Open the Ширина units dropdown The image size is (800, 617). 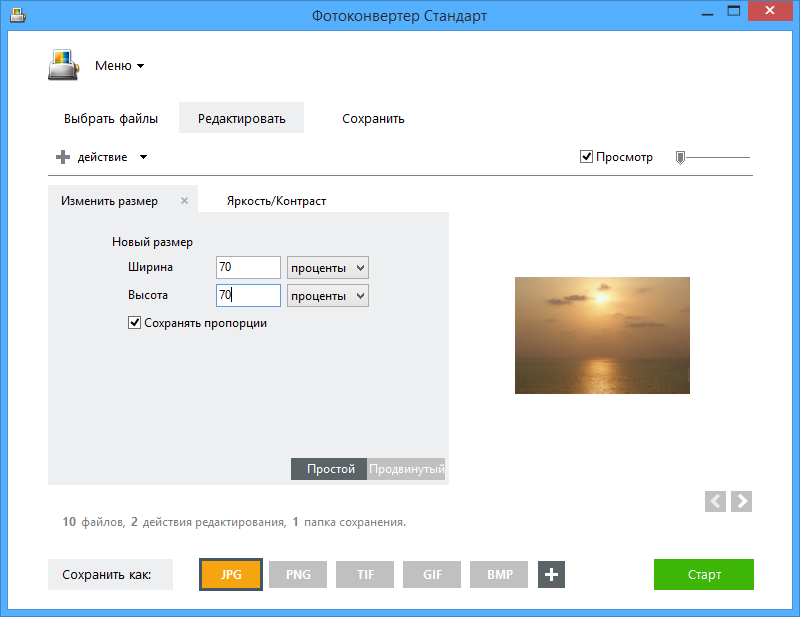[328, 267]
